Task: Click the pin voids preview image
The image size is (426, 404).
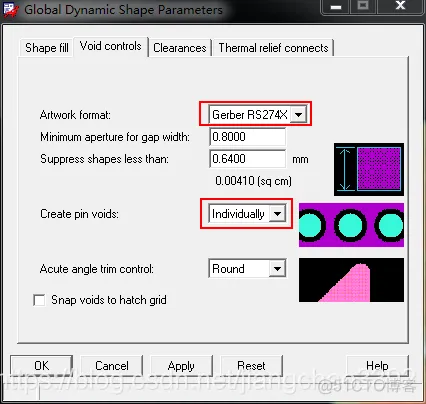Action: pyautogui.click(x=351, y=225)
